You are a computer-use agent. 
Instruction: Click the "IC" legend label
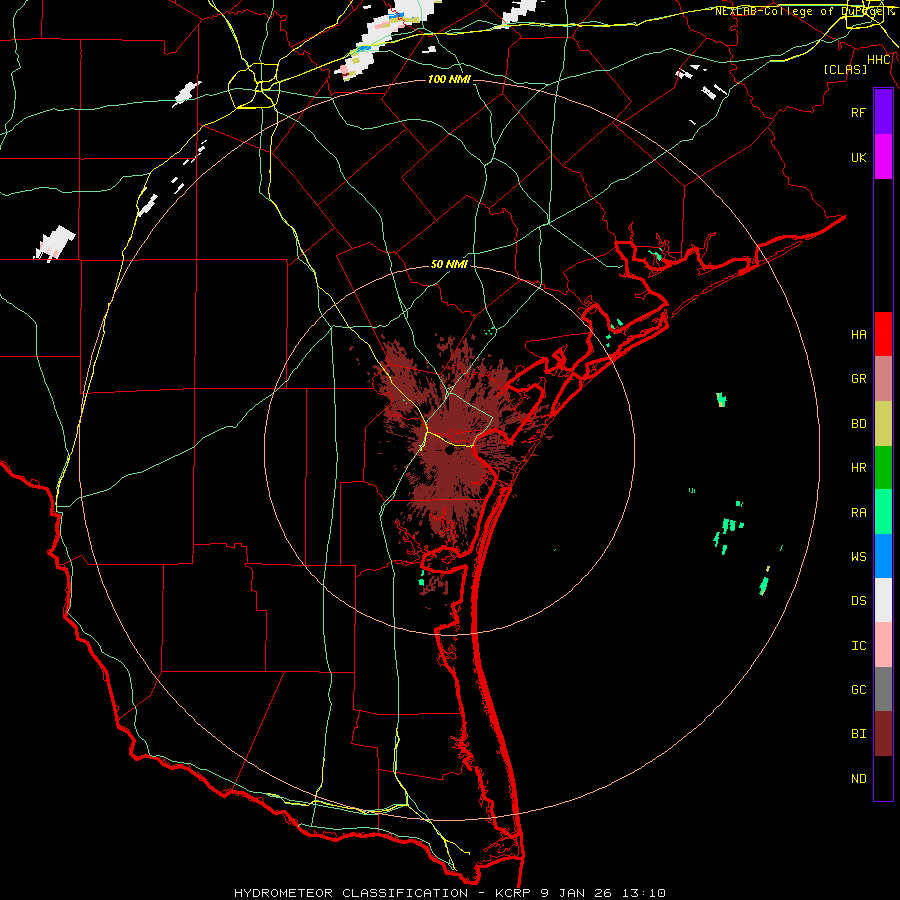click(858, 646)
